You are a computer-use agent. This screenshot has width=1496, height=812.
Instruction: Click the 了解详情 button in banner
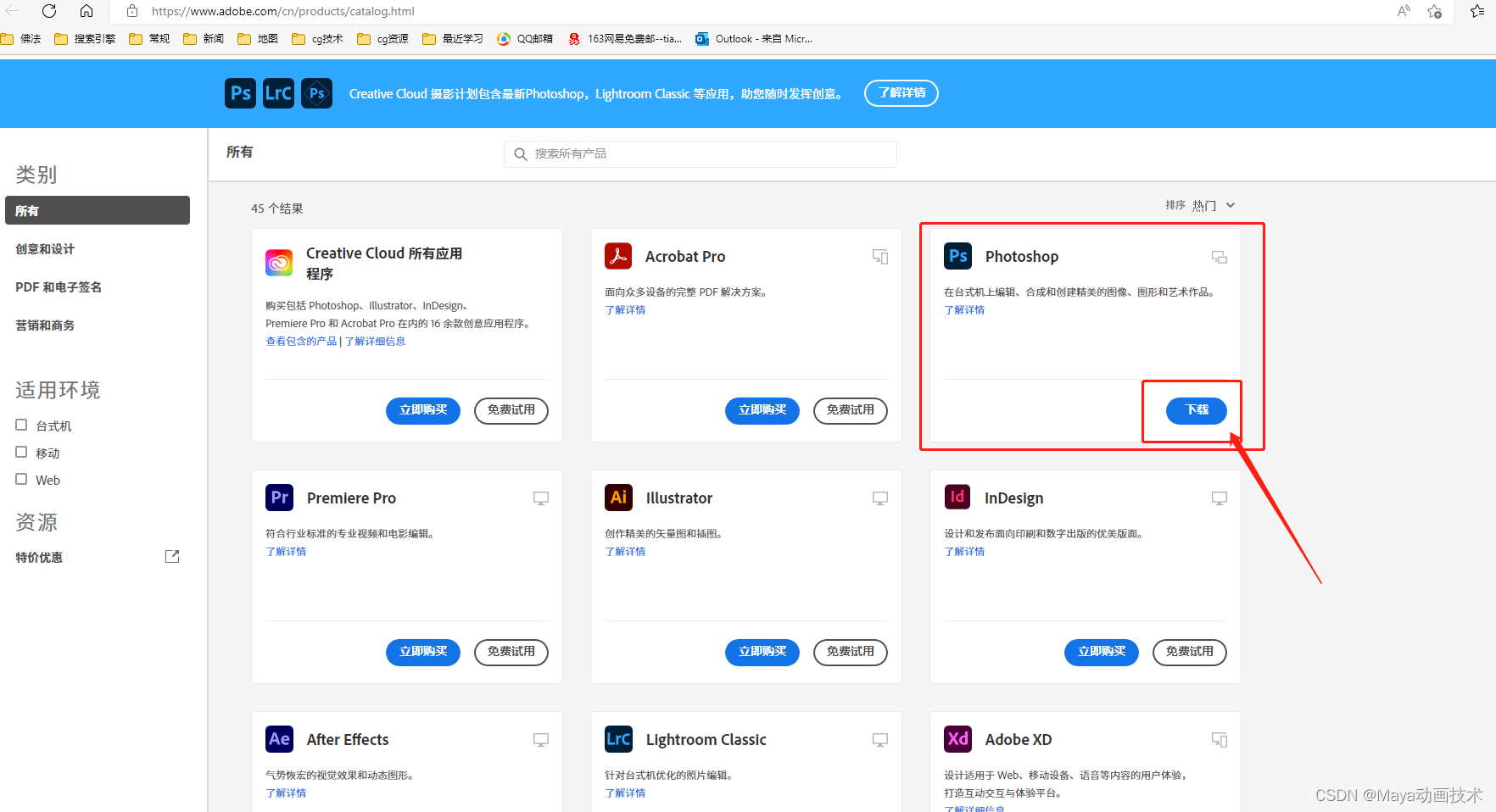click(902, 93)
